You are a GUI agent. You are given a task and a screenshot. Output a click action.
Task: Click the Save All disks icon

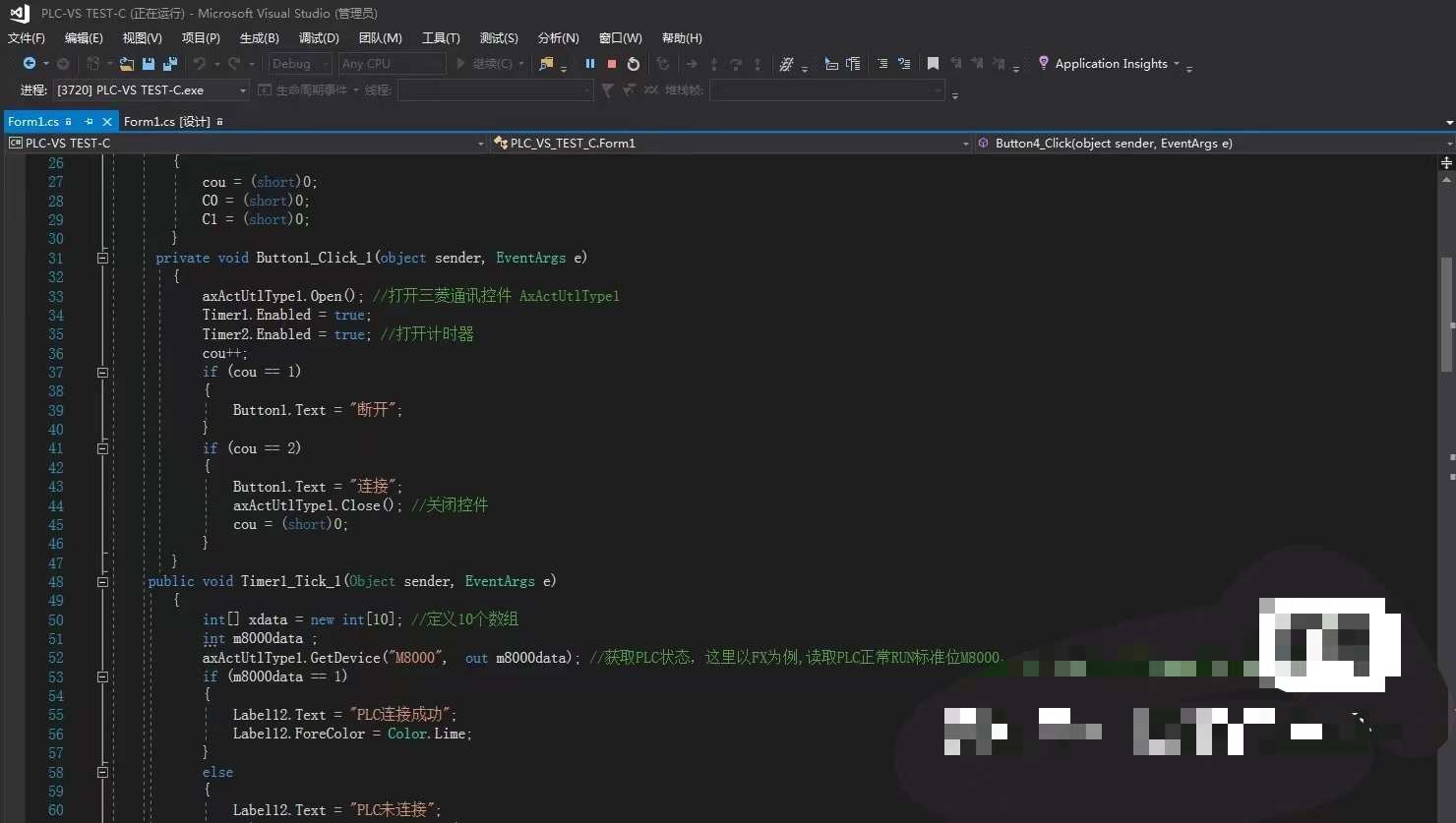point(170,64)
